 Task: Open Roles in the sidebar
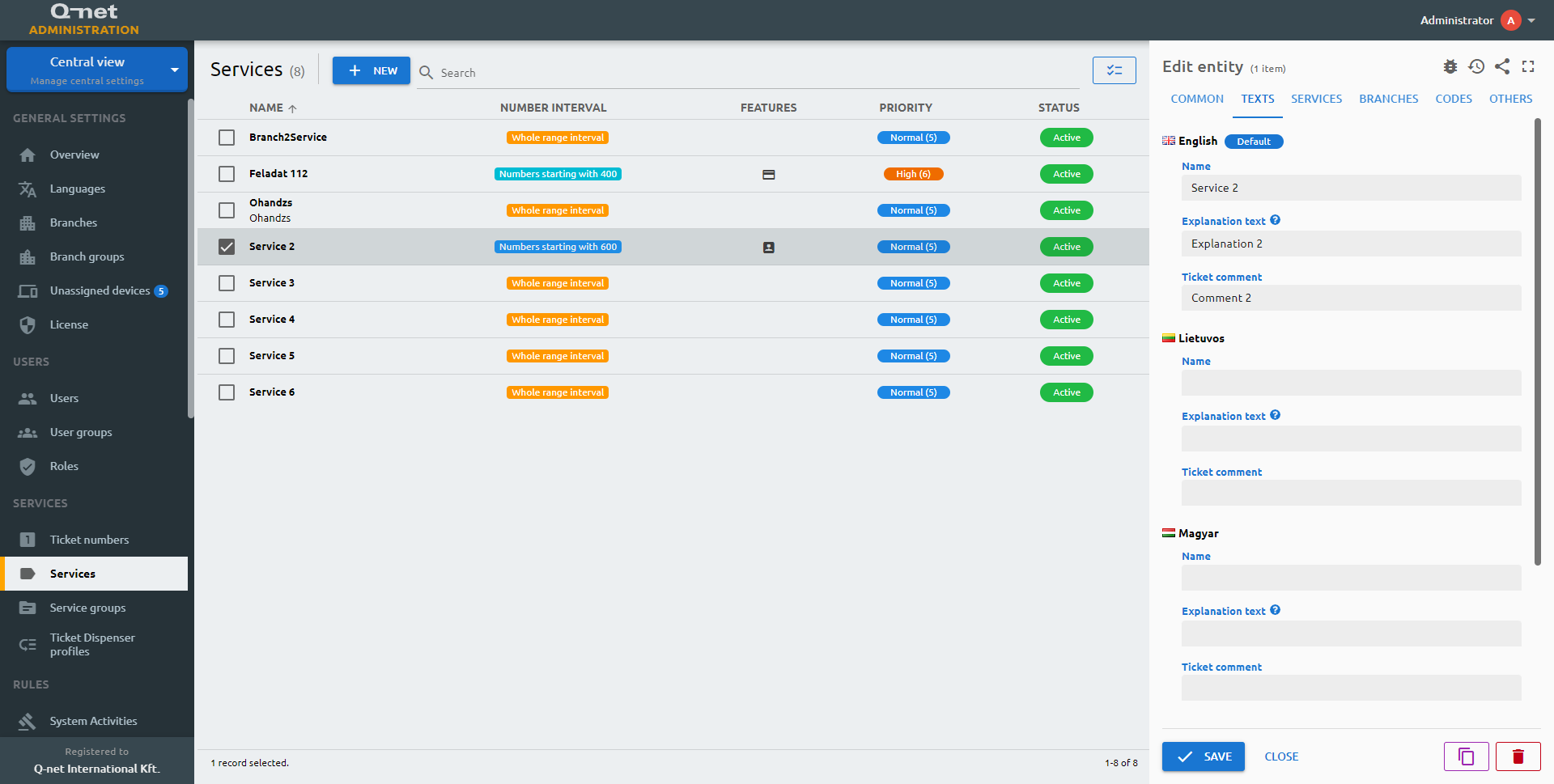94,466
